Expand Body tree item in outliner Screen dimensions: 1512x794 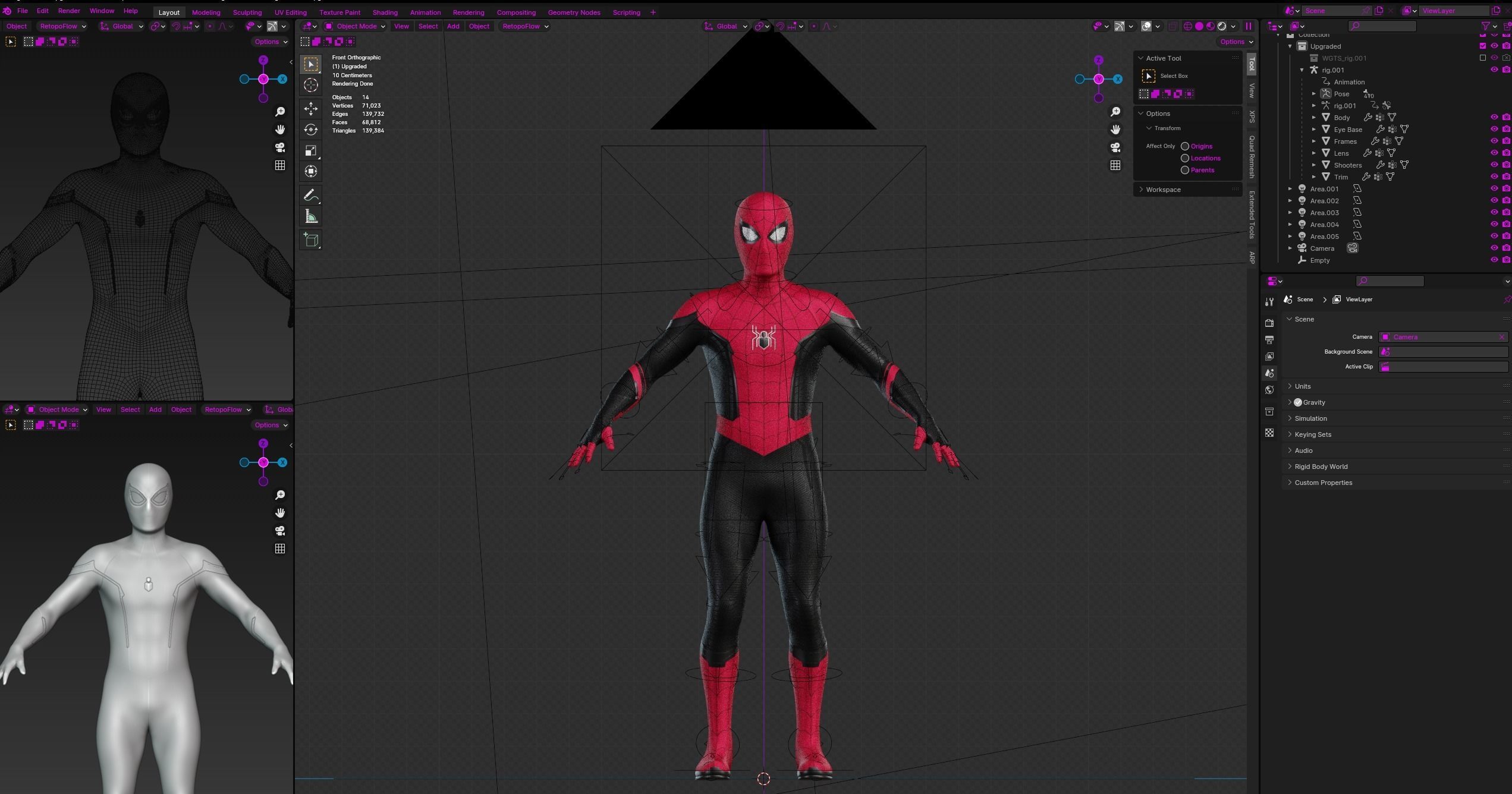1314,118
